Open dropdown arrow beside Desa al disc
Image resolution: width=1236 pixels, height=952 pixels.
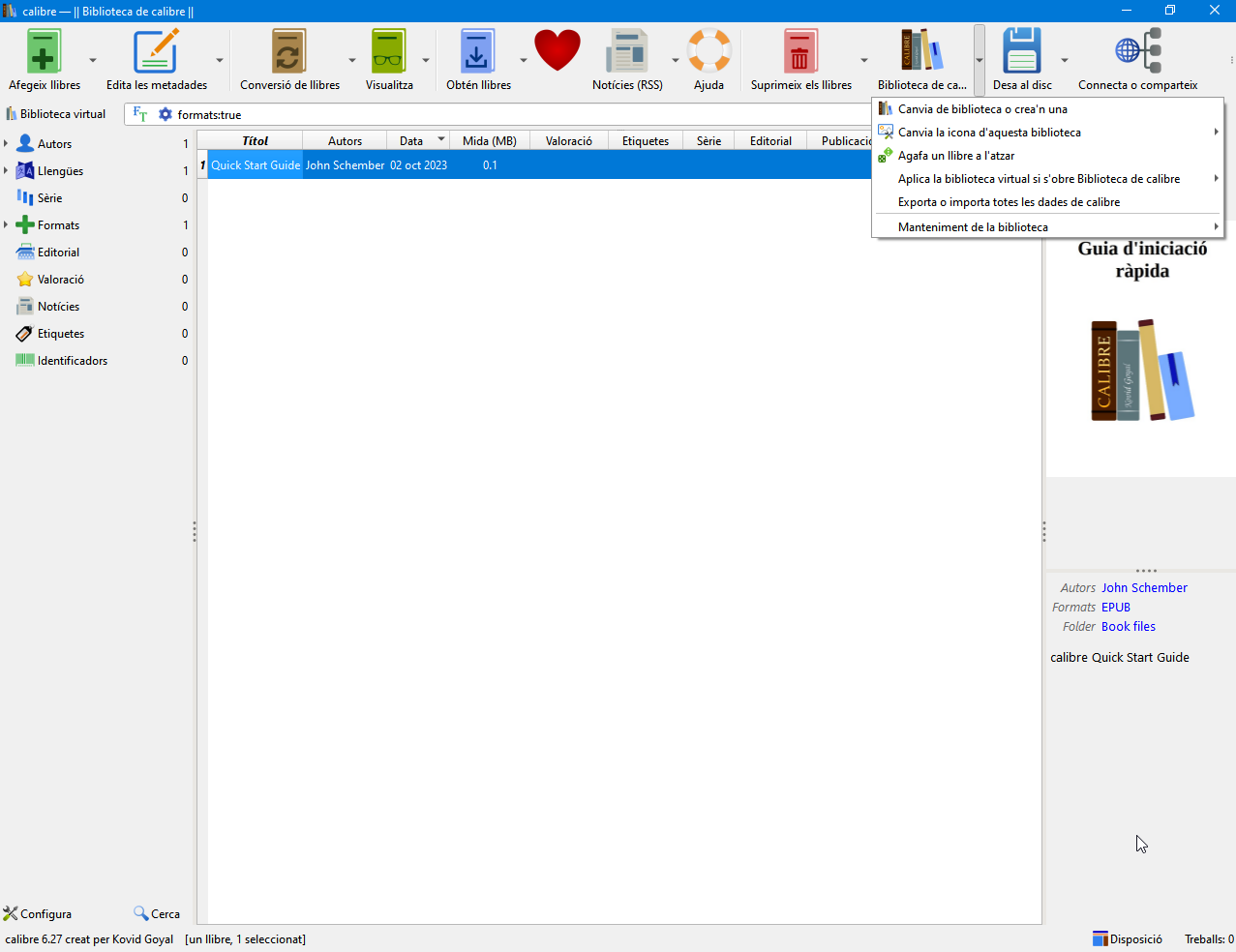(x=1065, y=60)
